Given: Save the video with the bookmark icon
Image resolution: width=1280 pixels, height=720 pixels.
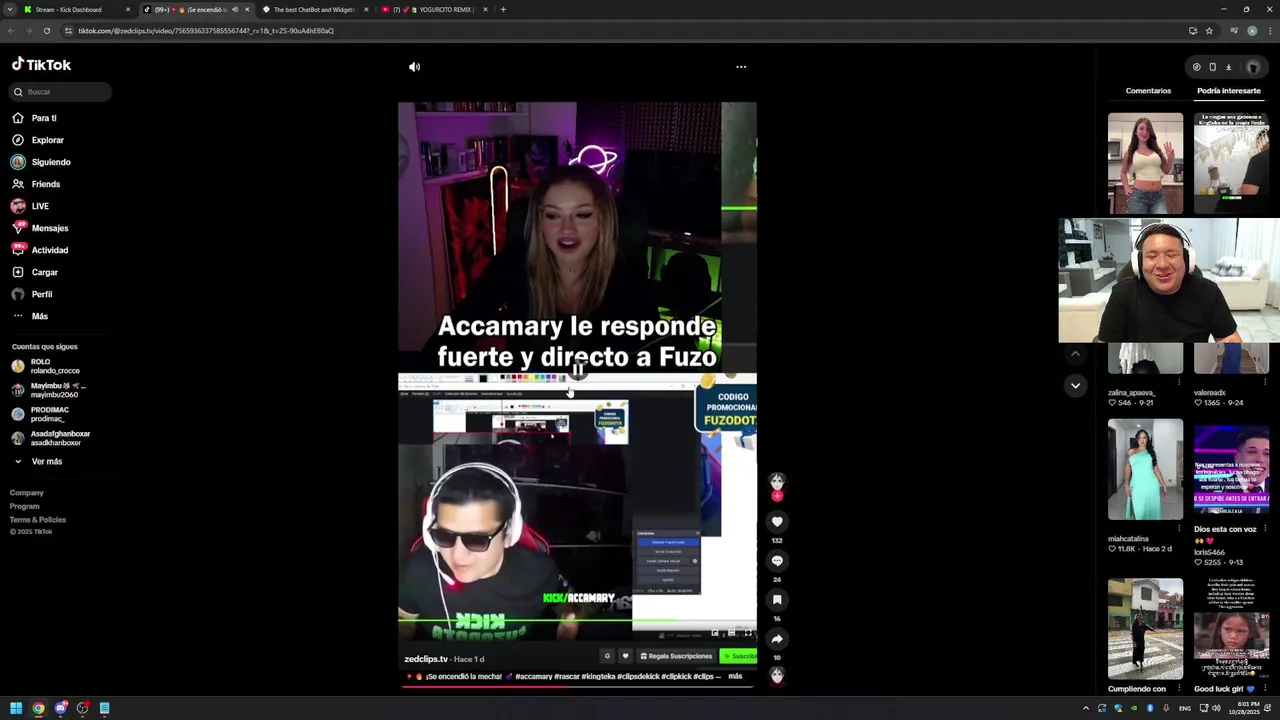Looking at the screenshot, I should [x=777, y=600].
